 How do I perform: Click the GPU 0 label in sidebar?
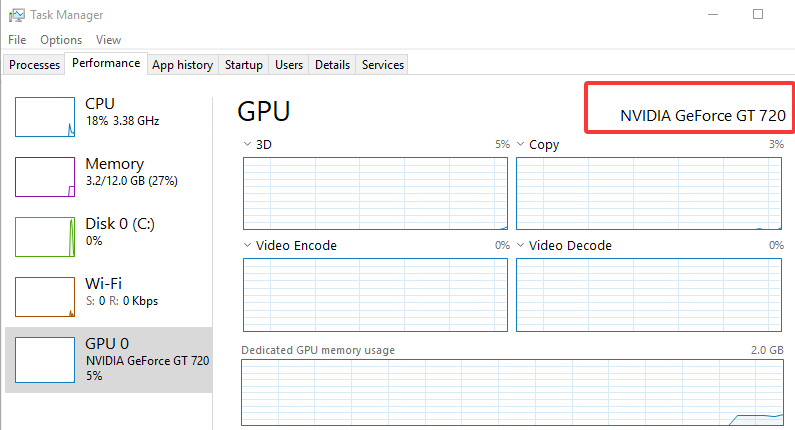107,343
